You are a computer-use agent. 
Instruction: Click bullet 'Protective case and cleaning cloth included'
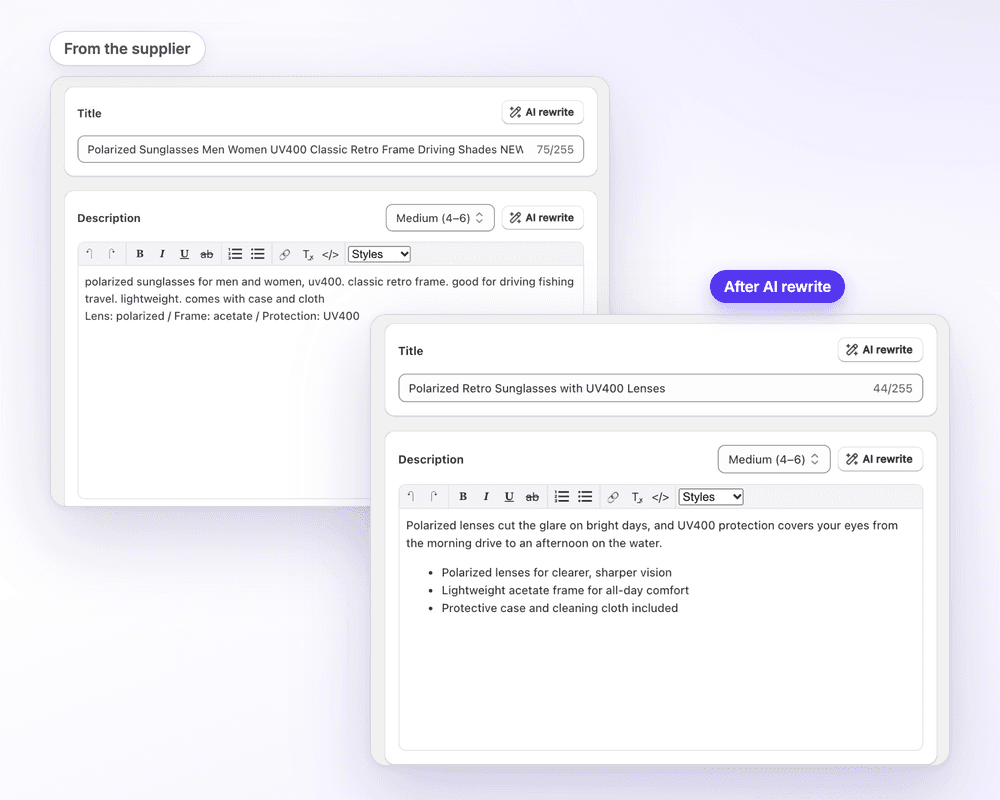559,608
